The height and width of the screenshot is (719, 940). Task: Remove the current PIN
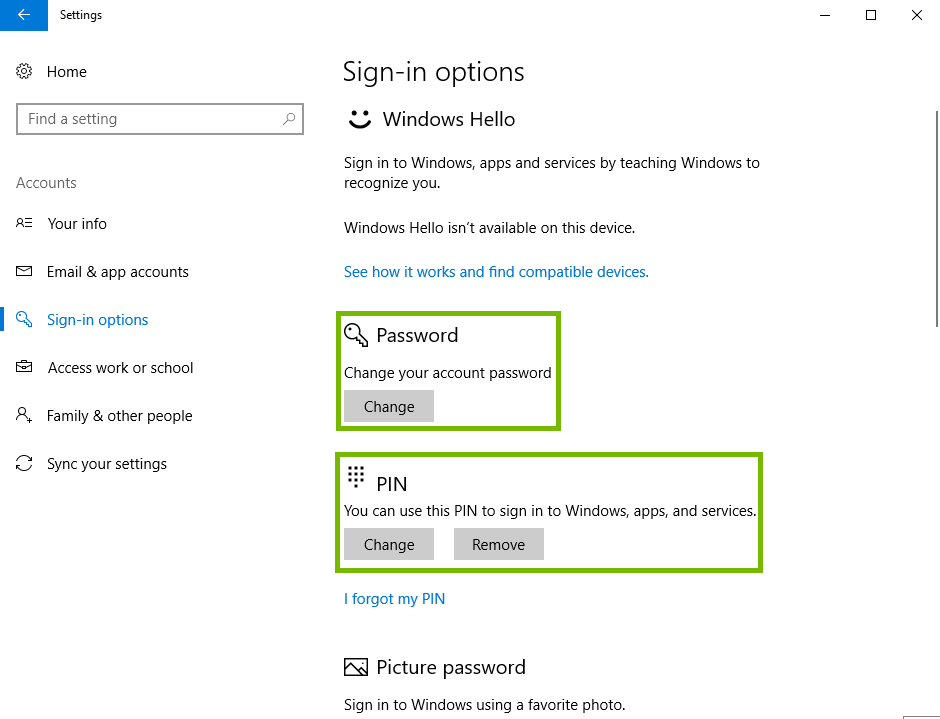click(498, 544)
